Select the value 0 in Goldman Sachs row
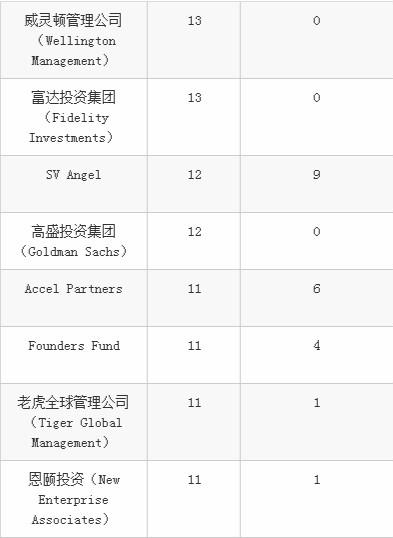 pos(316,232)
